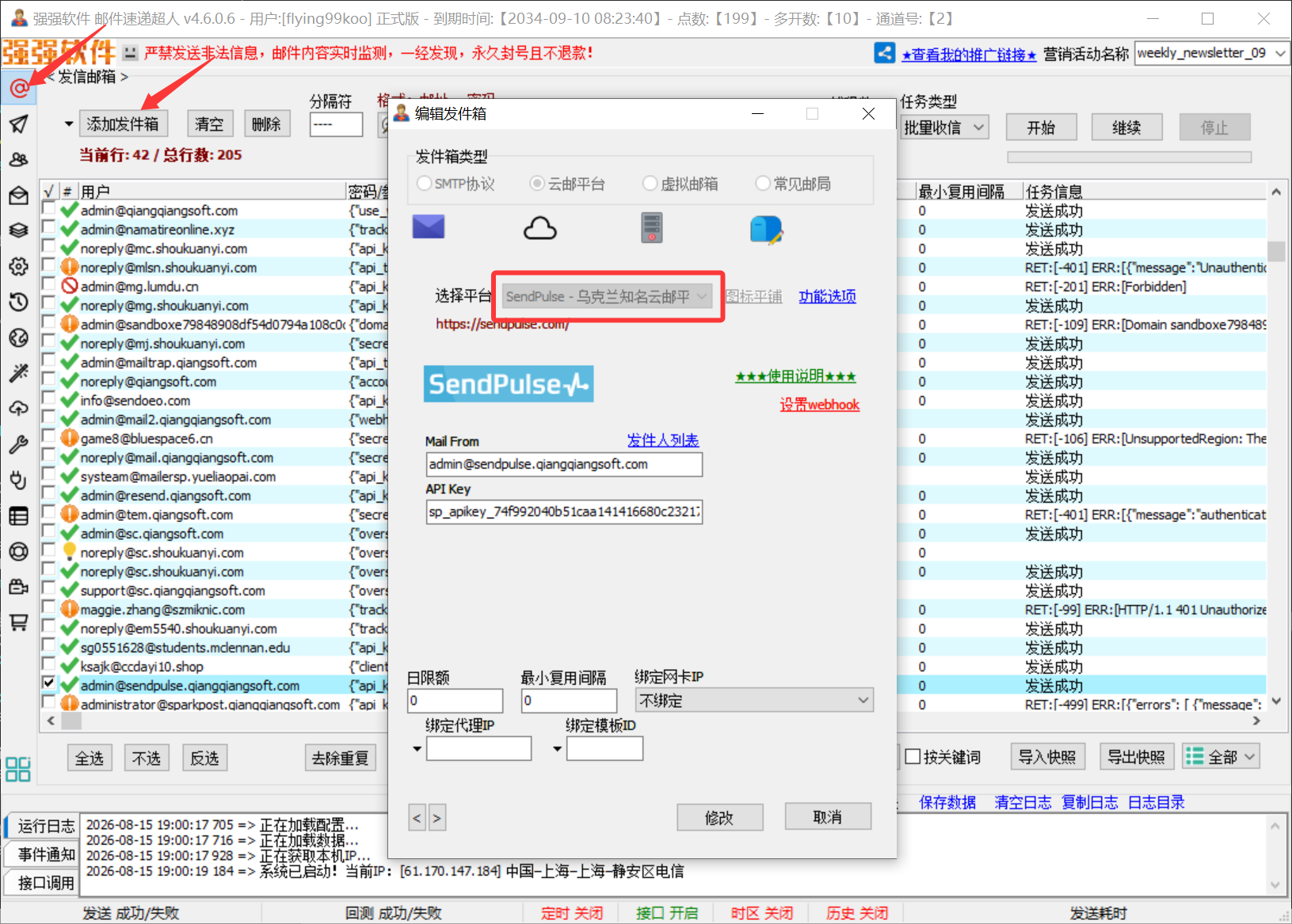This screenshot has height=924, width=1292.
Task: Expand the 绑定网卡IP dropdown showing 不绑定
Action: [x=754, y=701]
